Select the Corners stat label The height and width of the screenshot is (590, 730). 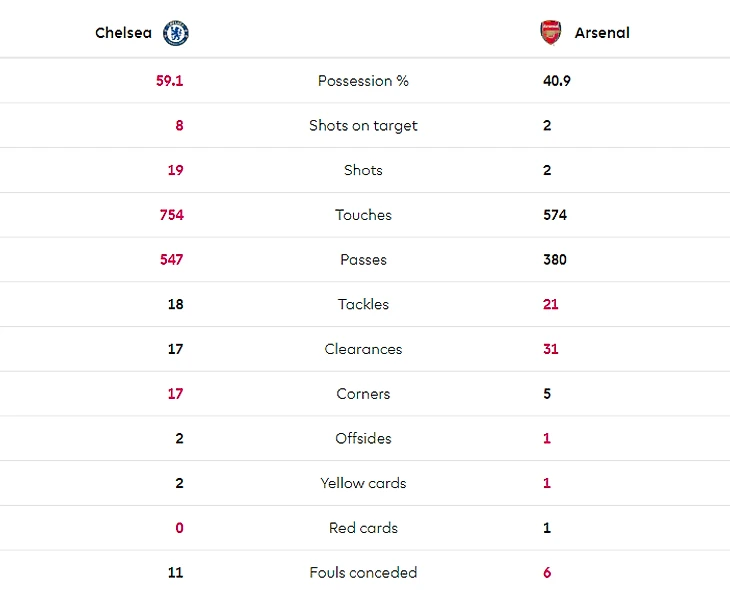(363, 394)
